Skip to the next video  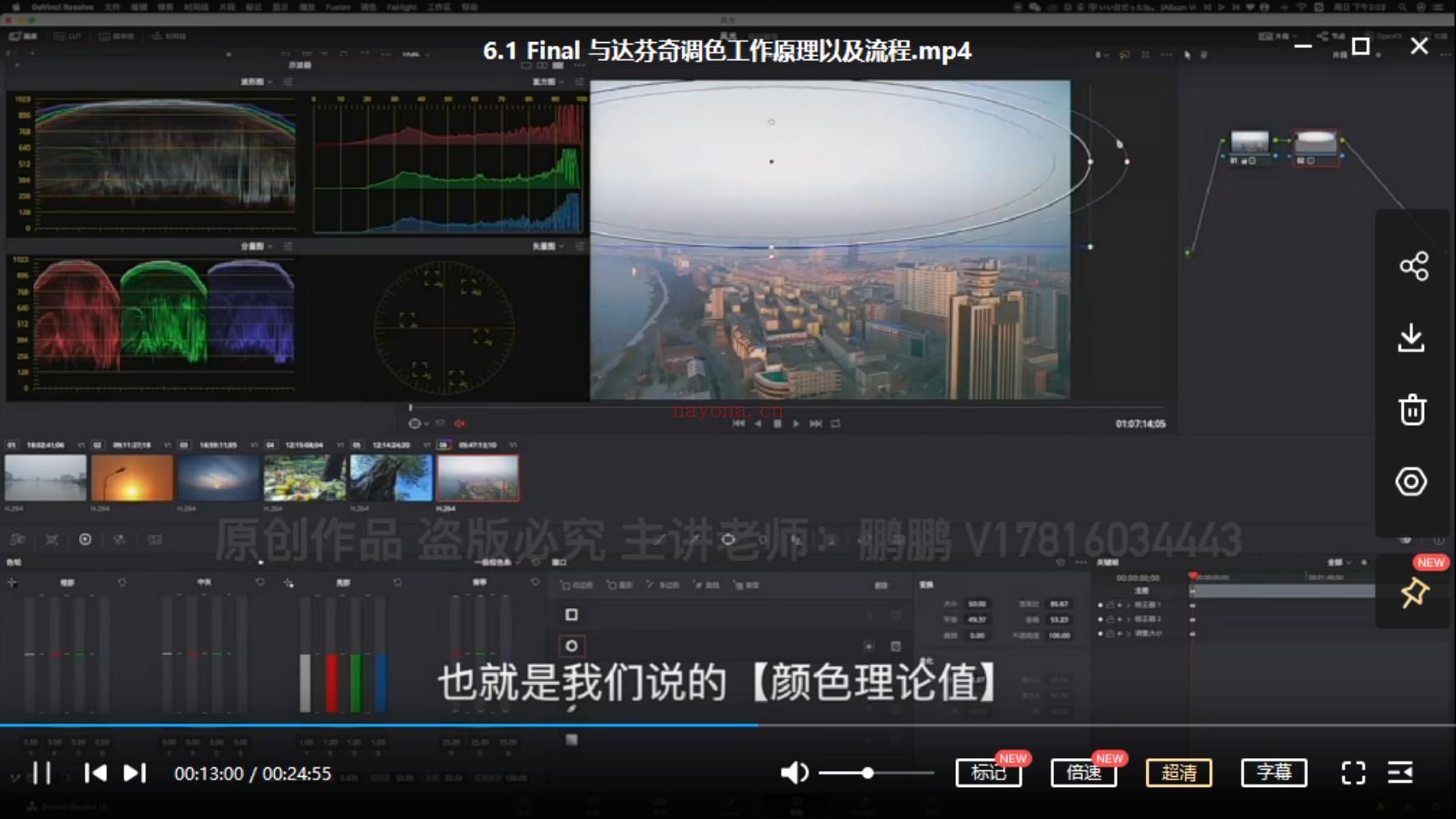[134, 773]
